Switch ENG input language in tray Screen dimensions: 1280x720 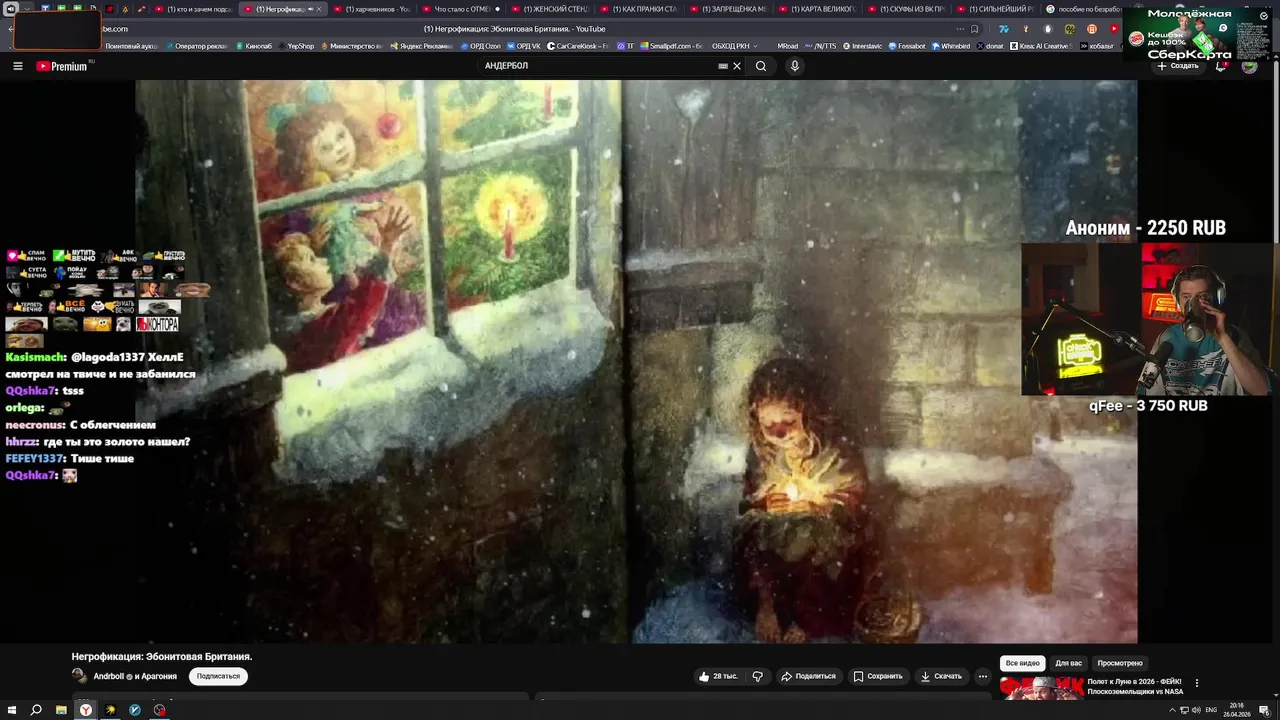[1211, 710]
